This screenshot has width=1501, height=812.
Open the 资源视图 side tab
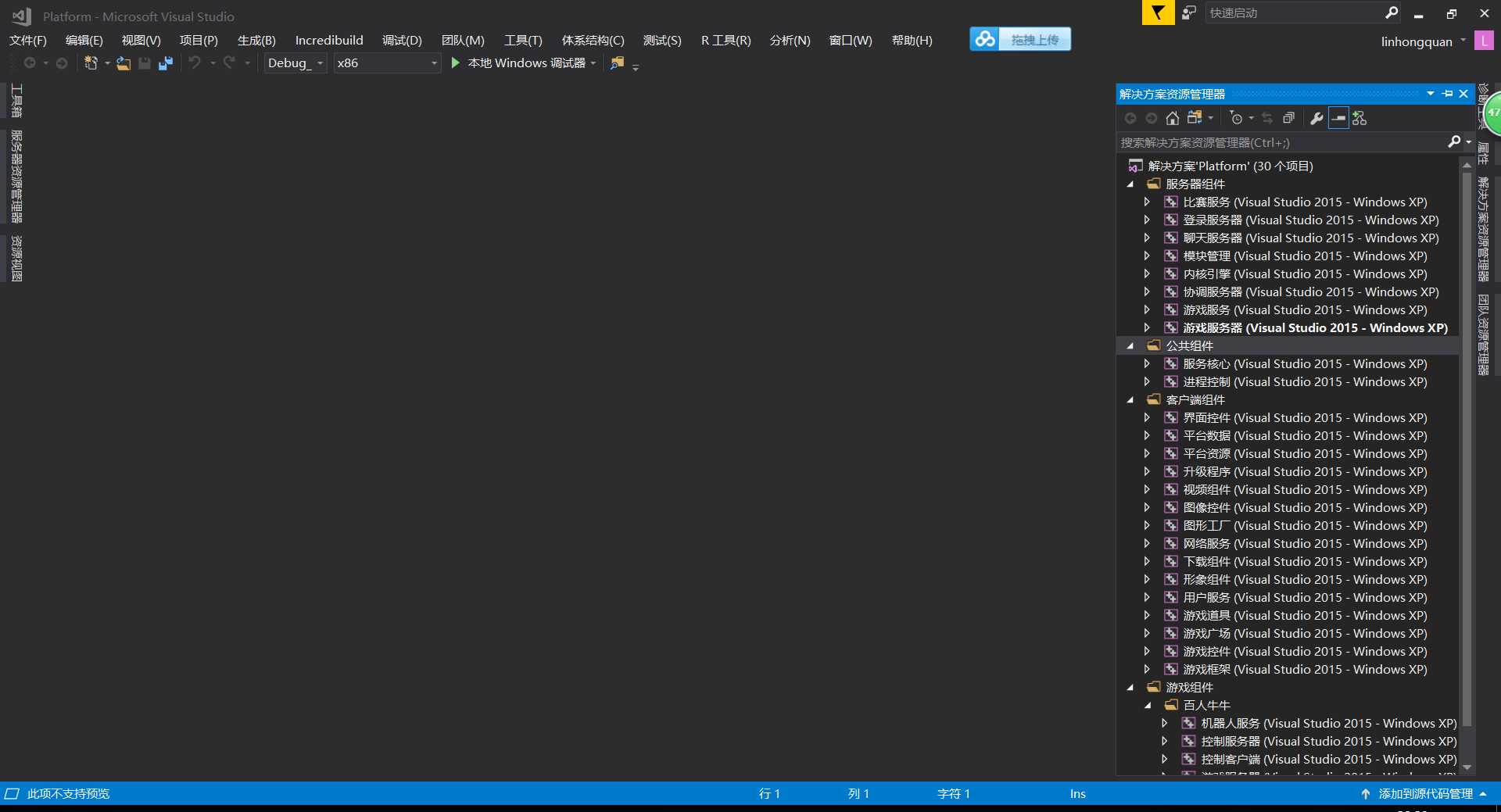[16, 259]
